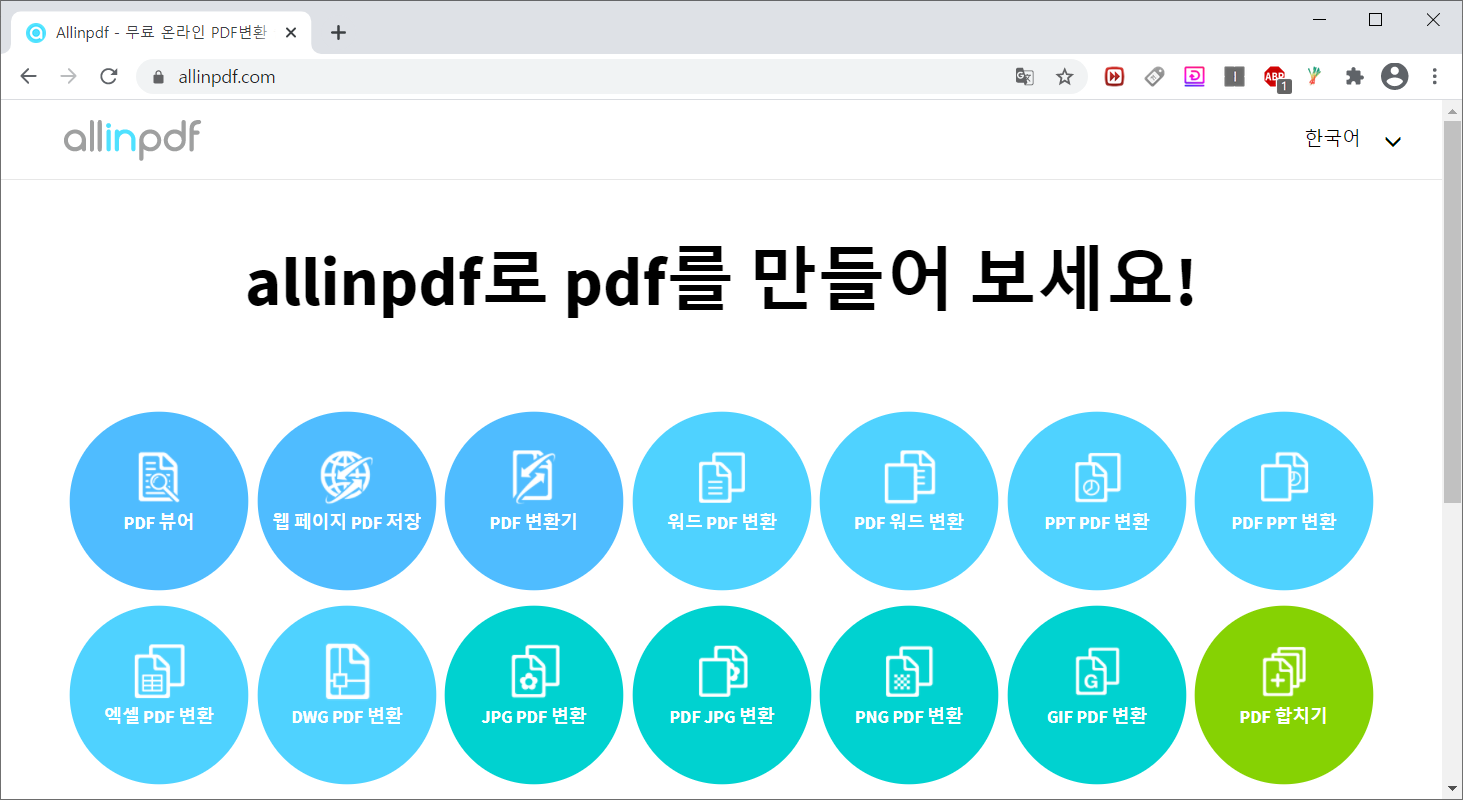Select JPG PDF 변환
Image resolution: width=1463 pixels, height=800 pixels.
pos(534,695)
